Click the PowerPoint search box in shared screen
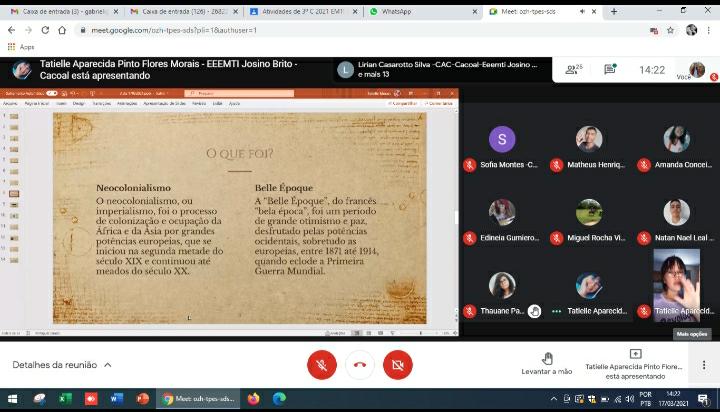This screenshot has width=720, height=412. click(239, 93)
